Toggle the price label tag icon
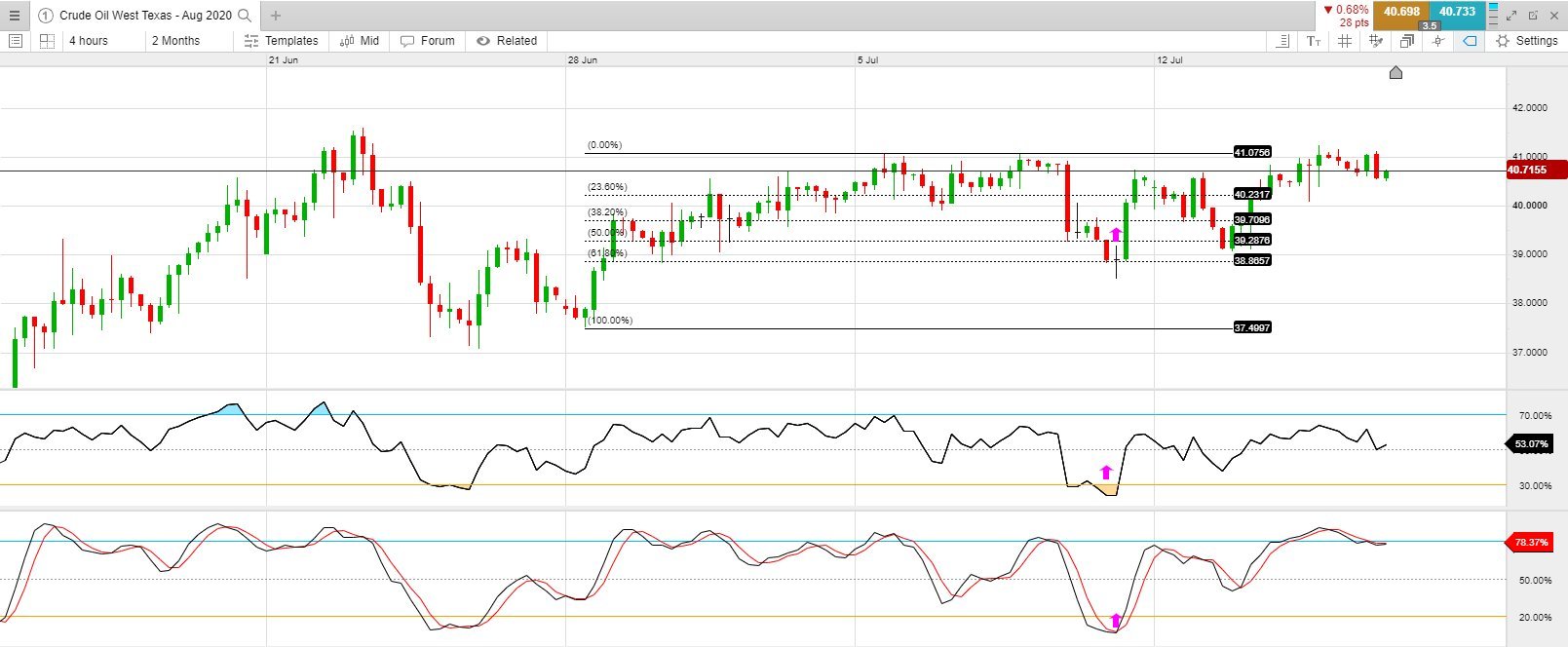The image size is (1568, 647). [1470, 41]
